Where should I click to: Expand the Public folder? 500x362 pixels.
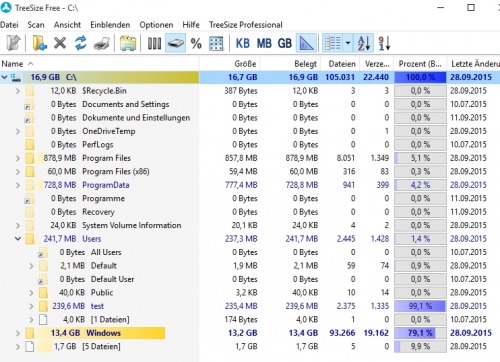click(x=31, y=293)
